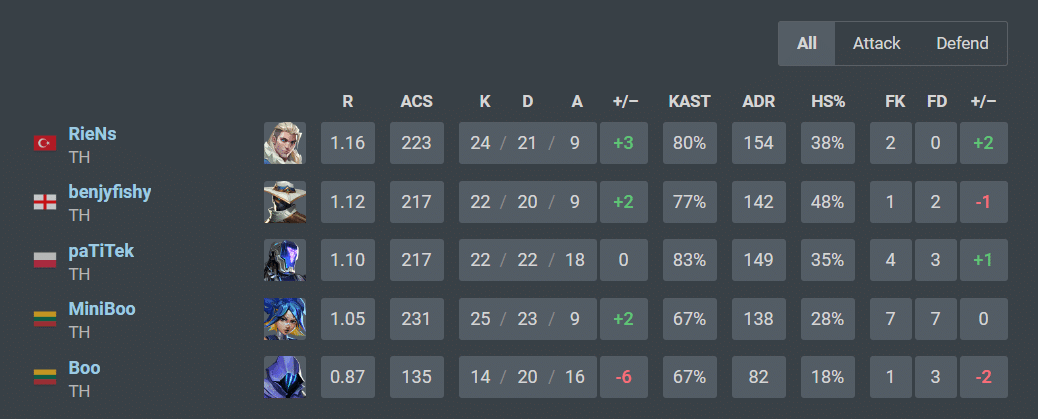
Task: Click benjyfishy's agent portrait icon
Action: pos(285,202)
